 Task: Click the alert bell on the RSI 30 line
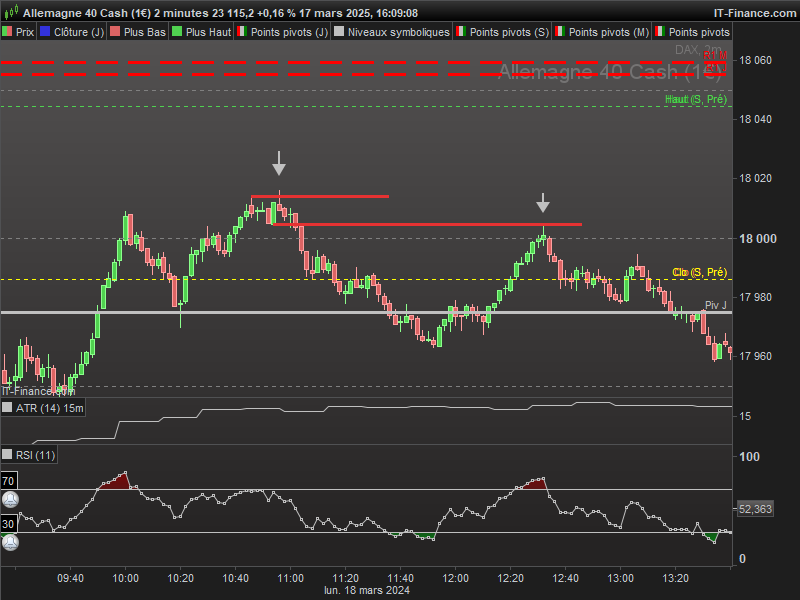(10, 542)
